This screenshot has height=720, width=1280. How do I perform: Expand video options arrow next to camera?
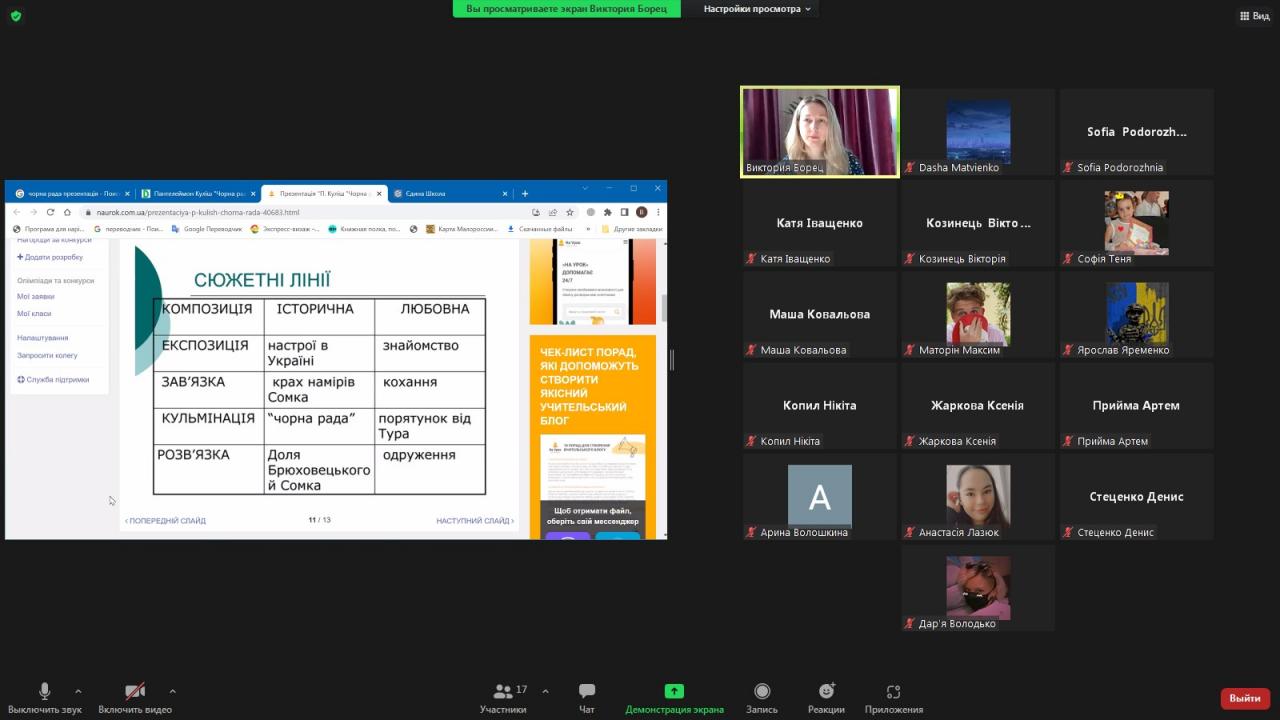[172, 691]
